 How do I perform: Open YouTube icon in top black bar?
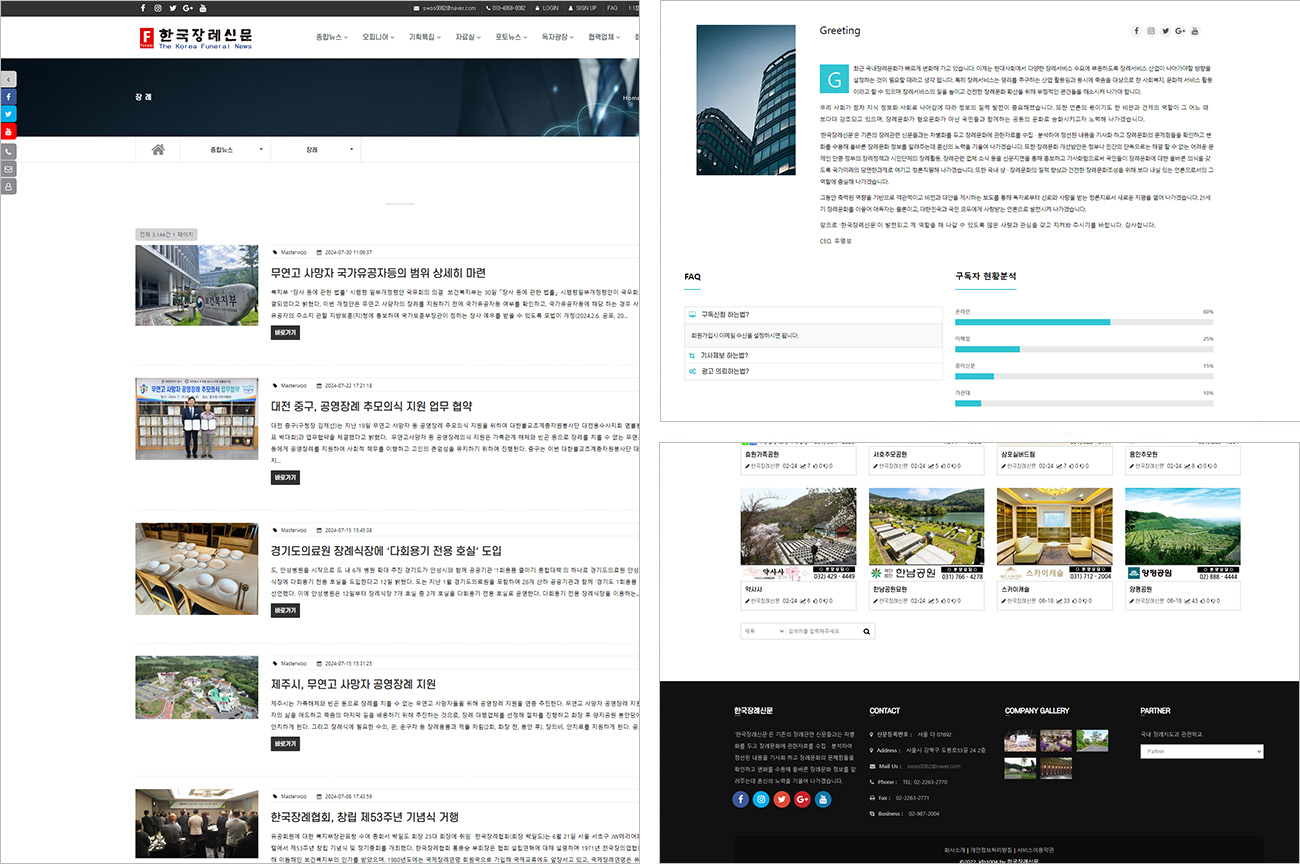tap(203, 8)
